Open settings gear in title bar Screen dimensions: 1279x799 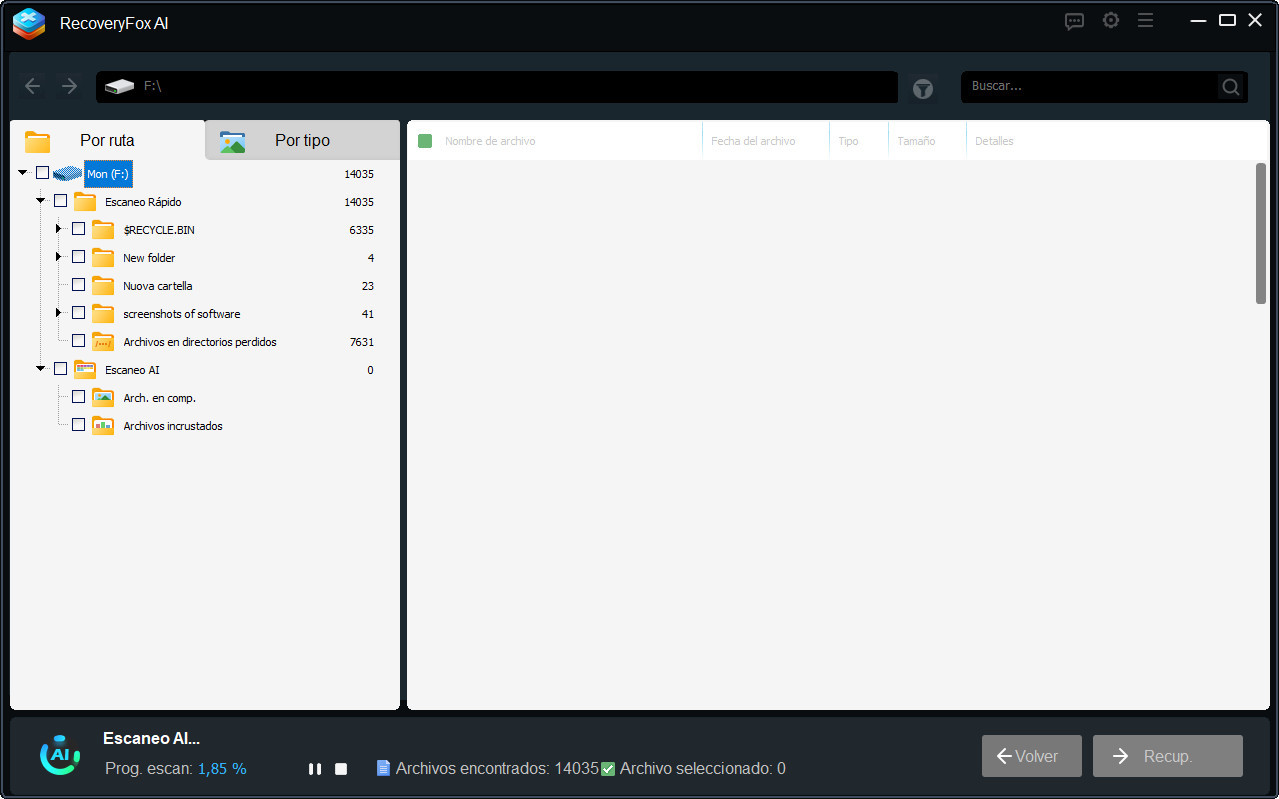[1110, 21]
